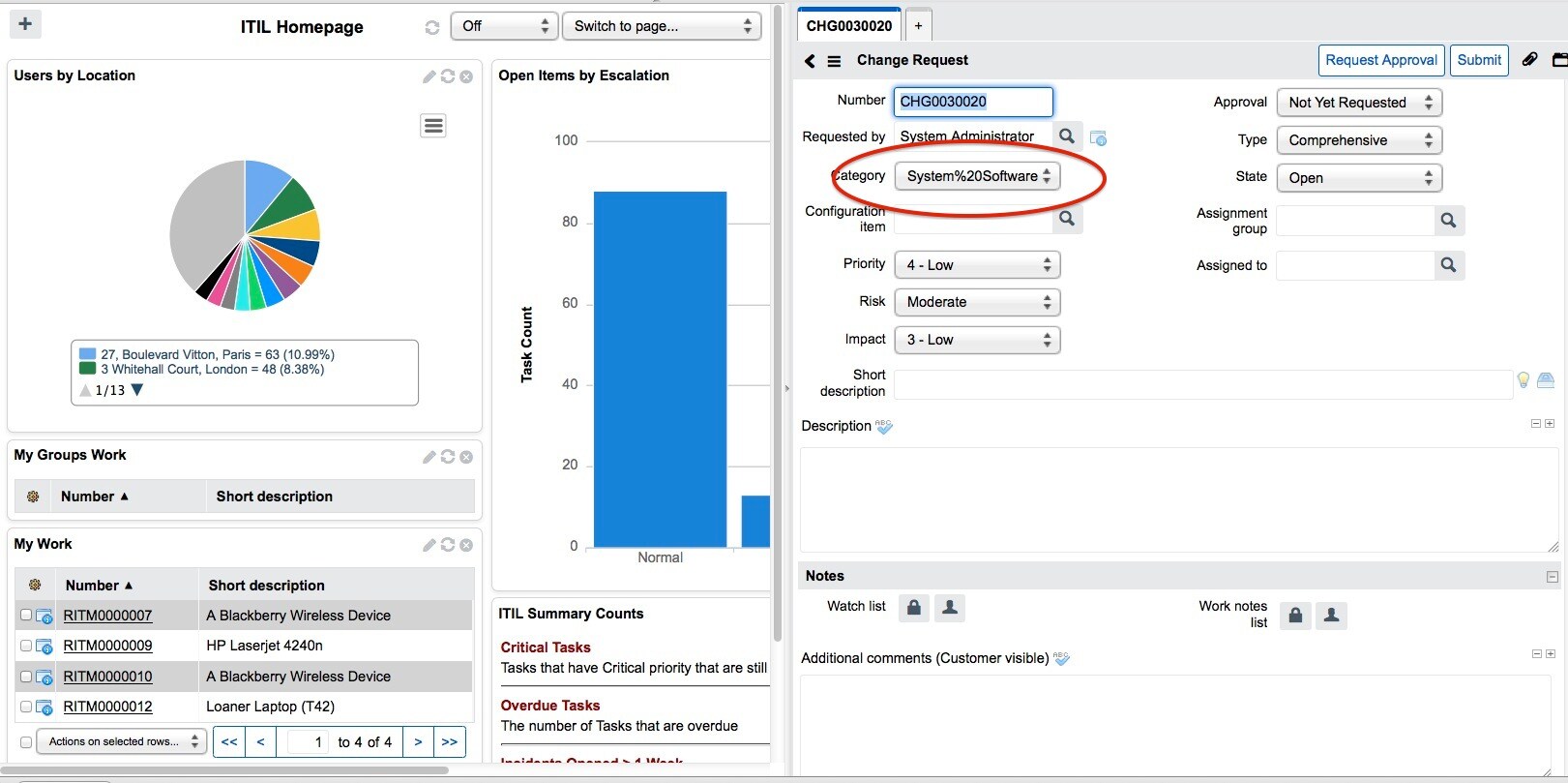Select the RITM0000012 row checkbox
1568x783 pixels.
[26, 707]
